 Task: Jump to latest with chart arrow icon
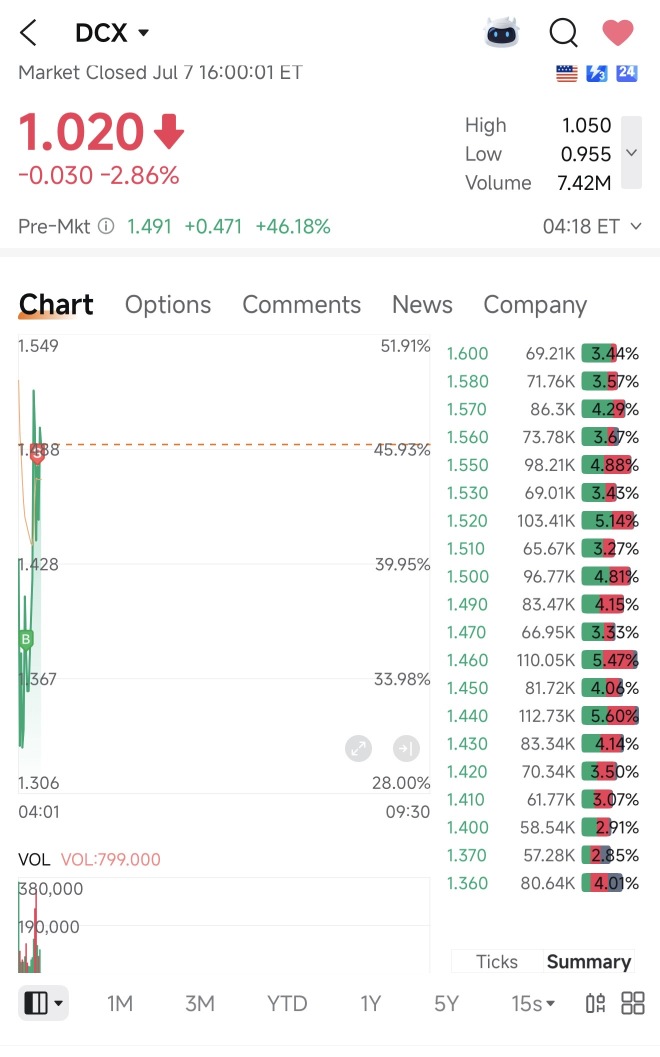tap(407, 748)
